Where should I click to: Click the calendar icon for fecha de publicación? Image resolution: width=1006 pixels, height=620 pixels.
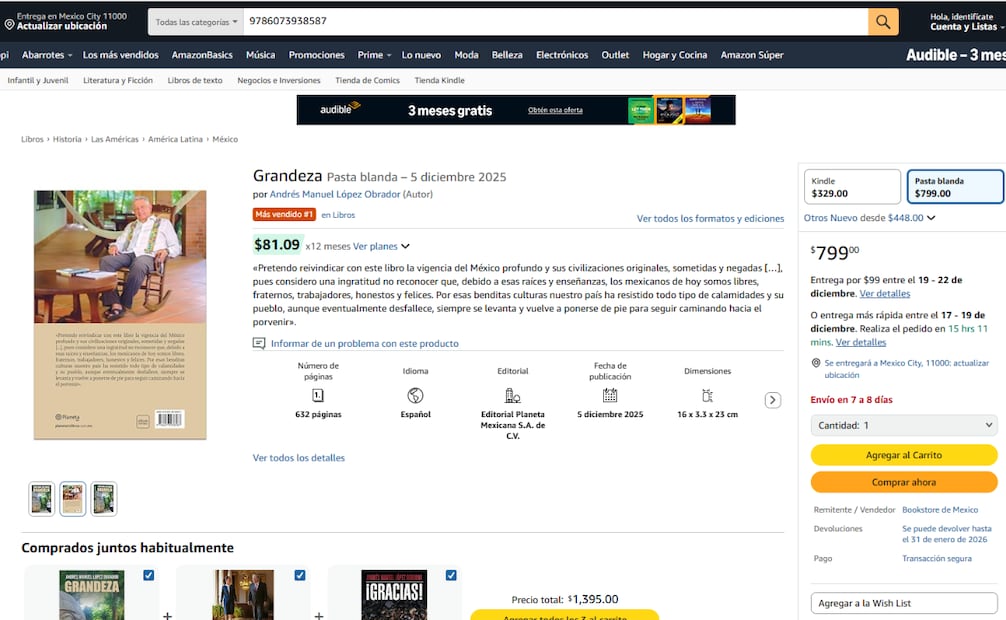pos(610,394)
